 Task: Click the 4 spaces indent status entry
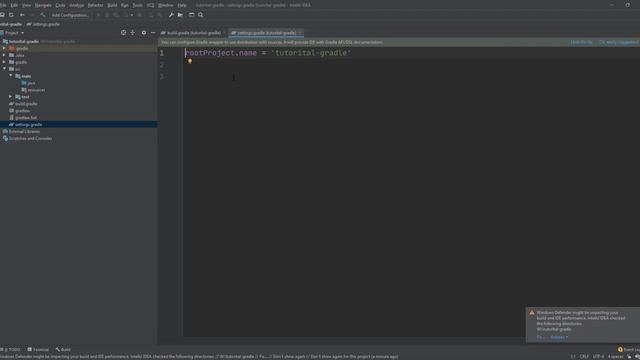pyautogui.click(x=615, y=356)
